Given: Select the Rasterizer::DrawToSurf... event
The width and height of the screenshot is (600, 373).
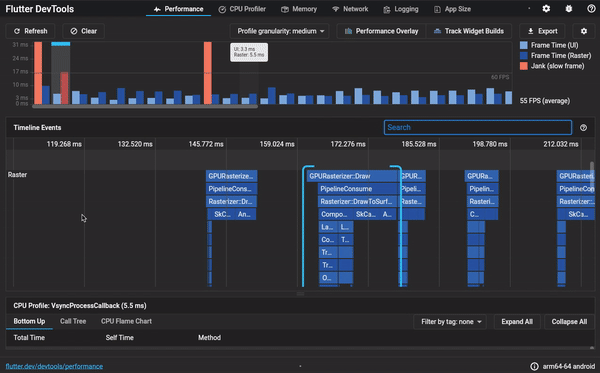Looking at the screenshot, I should point(357,201).
